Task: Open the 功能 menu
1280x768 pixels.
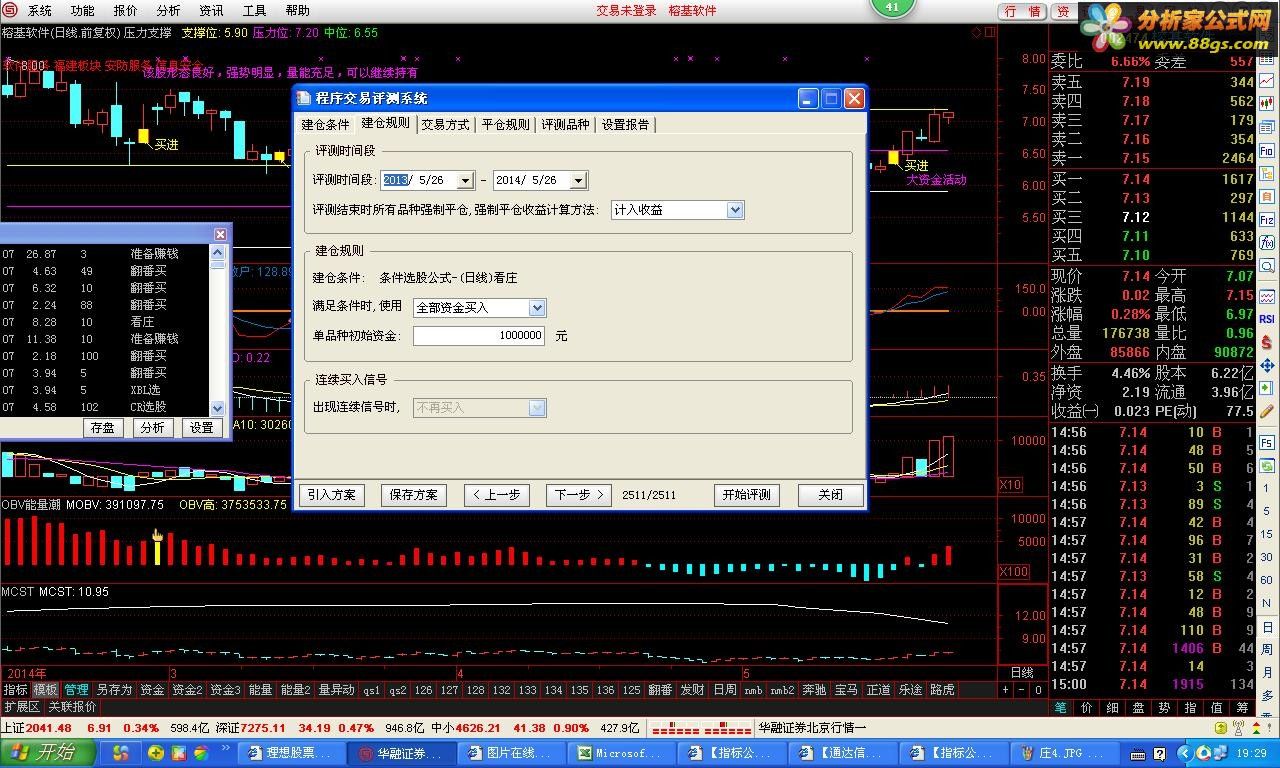Action: coord(83,11)
